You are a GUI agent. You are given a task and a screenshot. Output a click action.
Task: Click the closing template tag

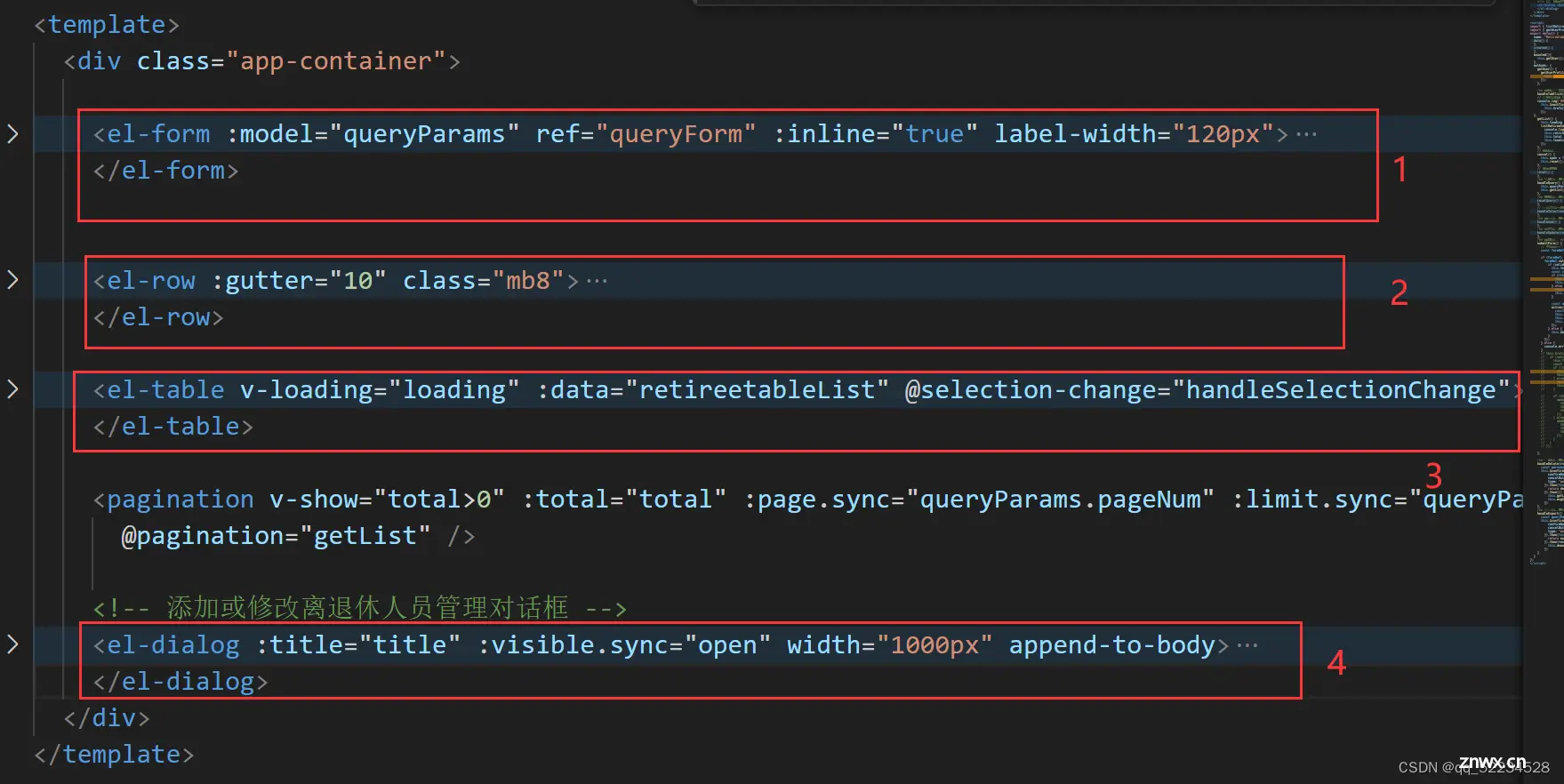click(x=114, y=755)
